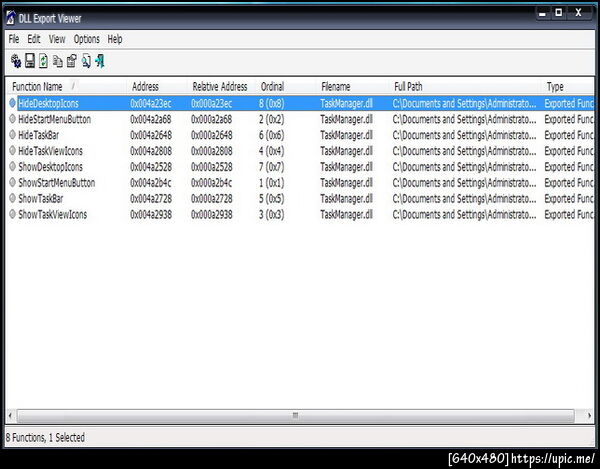Select the HideStartMenuButton function name
The width and height of the screenshot is (600, 469).
coord(54,119)
